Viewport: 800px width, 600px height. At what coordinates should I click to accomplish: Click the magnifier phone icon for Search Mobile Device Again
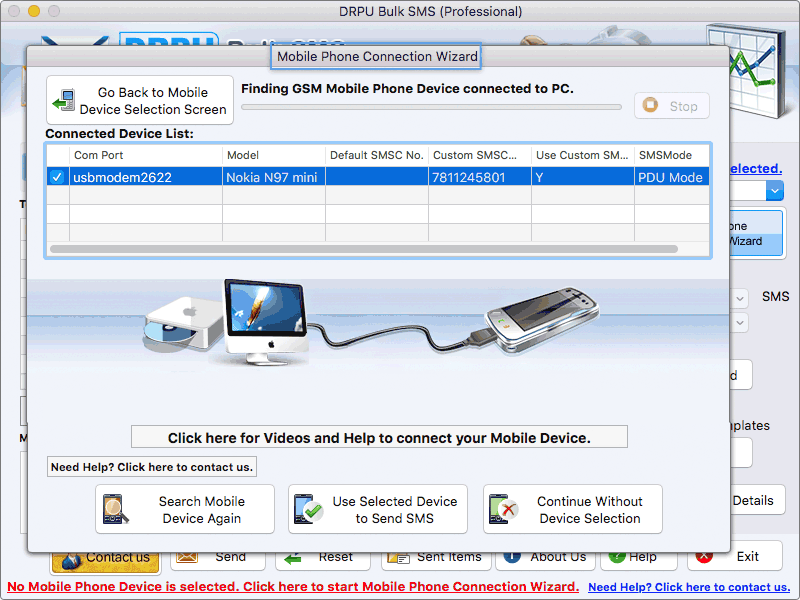115,509
